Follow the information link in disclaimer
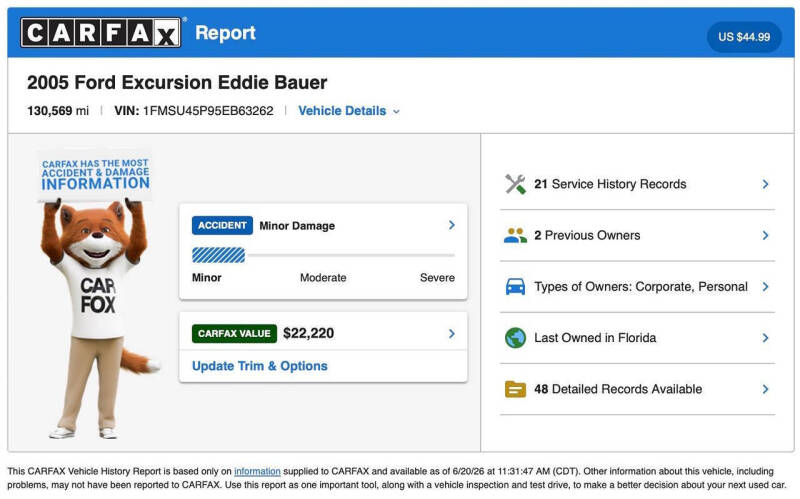 (x=257, y=471)
